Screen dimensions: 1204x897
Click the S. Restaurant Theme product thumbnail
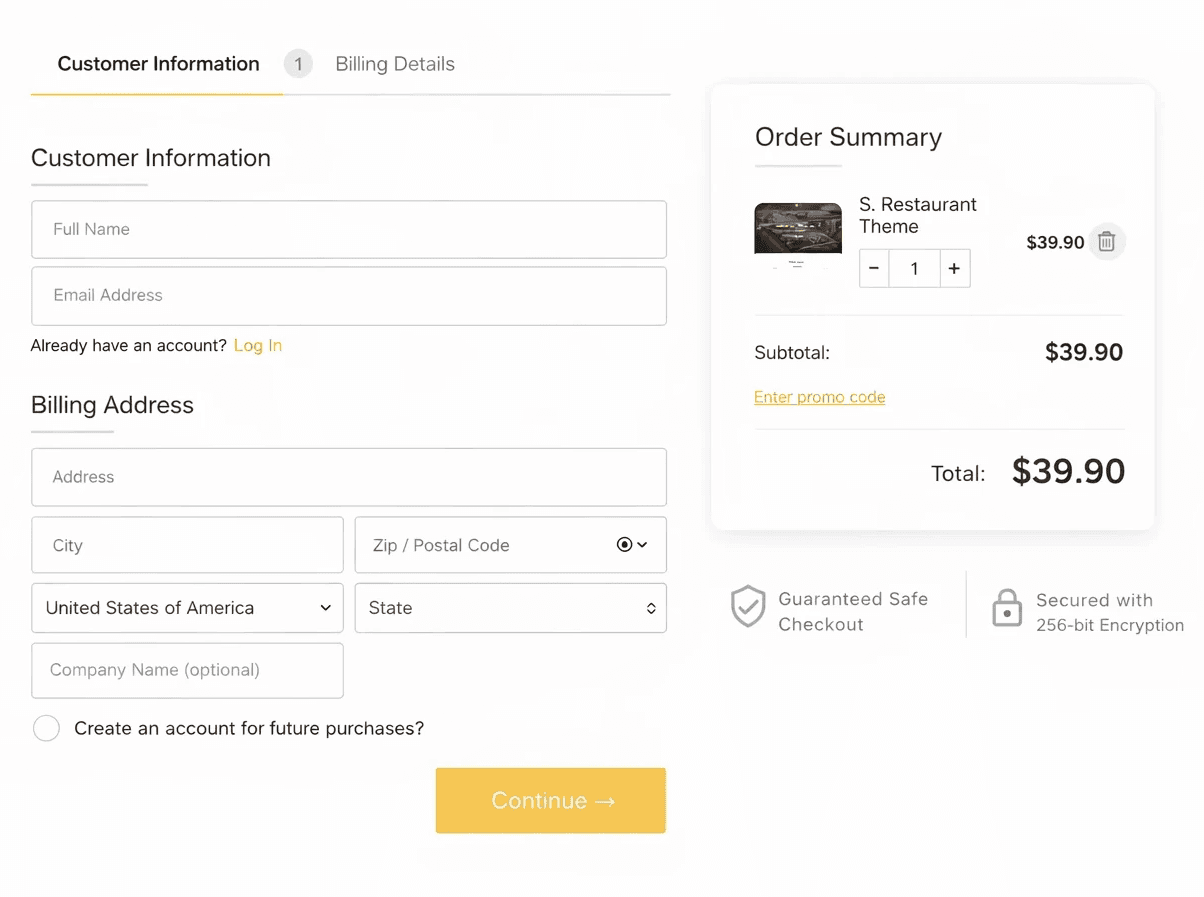click(797, 236)
